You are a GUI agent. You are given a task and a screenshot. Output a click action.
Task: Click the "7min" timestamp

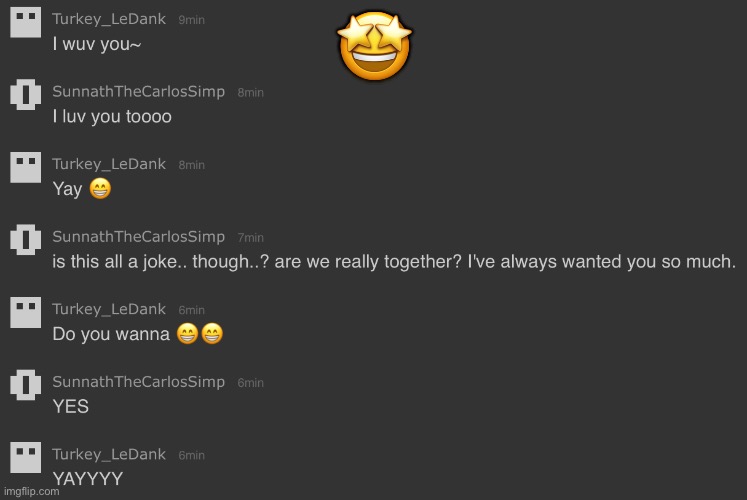[250, 238]
